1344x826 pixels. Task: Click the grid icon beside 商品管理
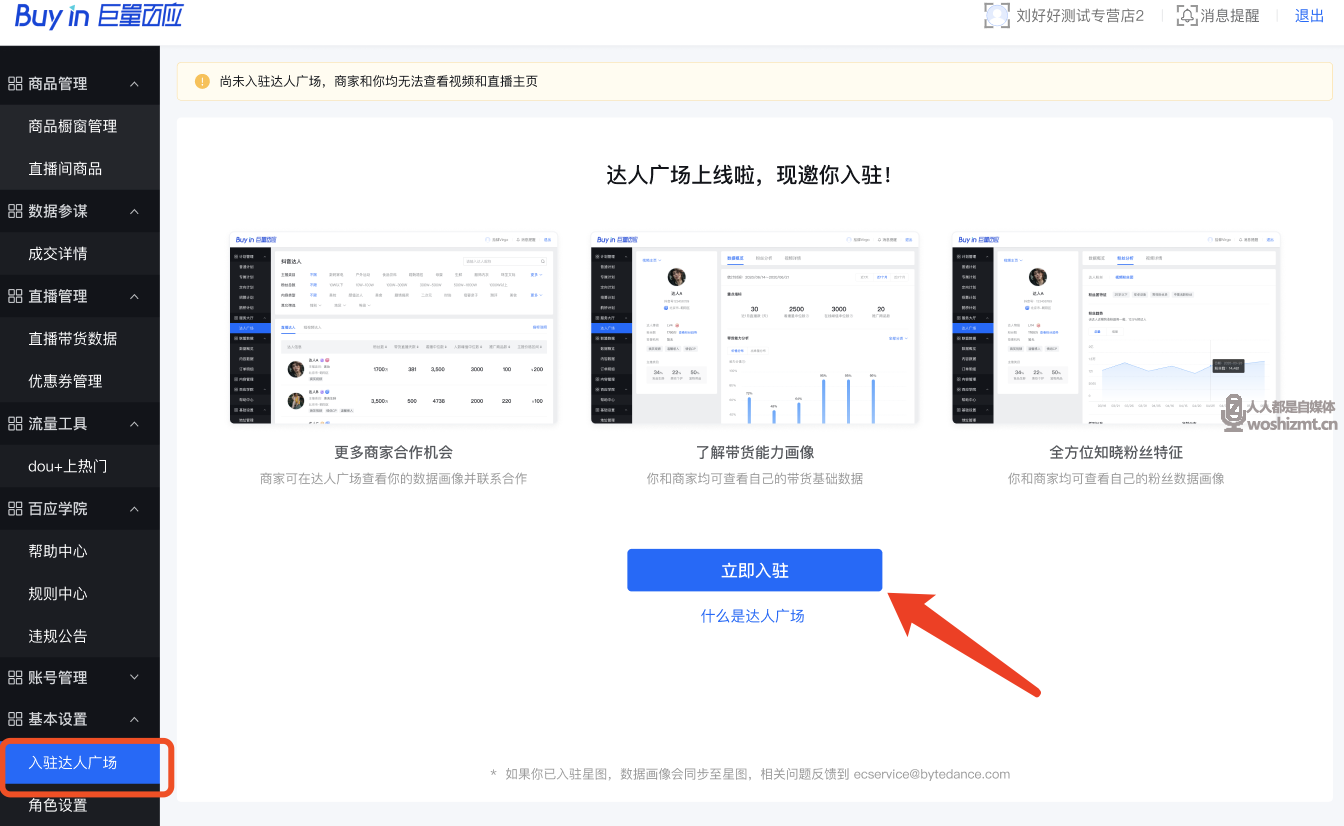[15, 84]
